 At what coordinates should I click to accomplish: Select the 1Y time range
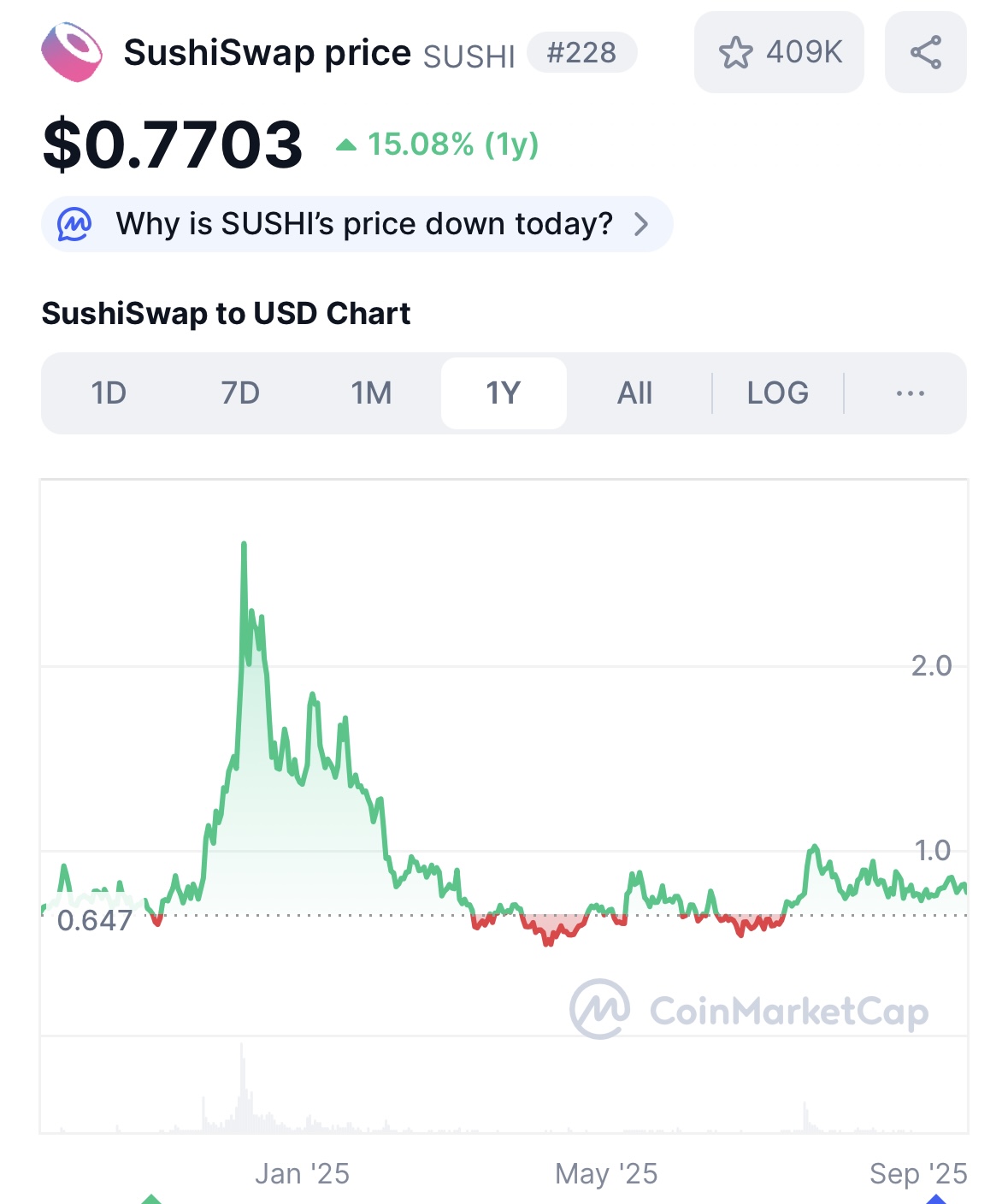pos(504,393)
